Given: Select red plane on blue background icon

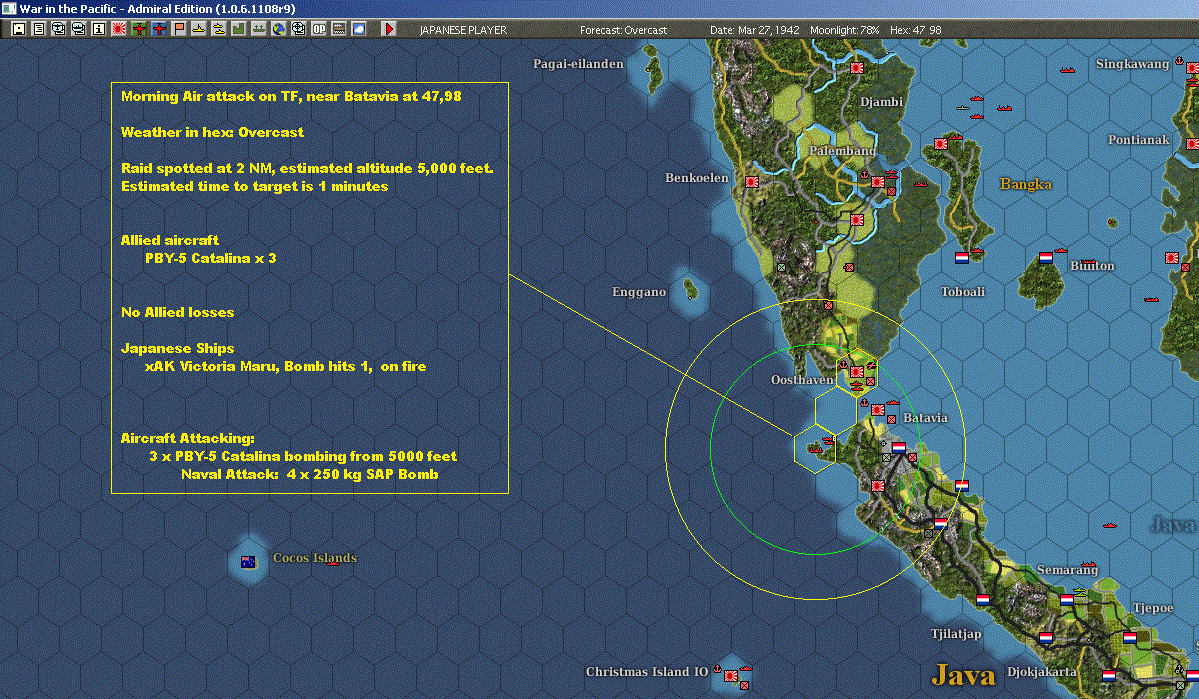Looking at the screenshot, I should coord(158,29).
